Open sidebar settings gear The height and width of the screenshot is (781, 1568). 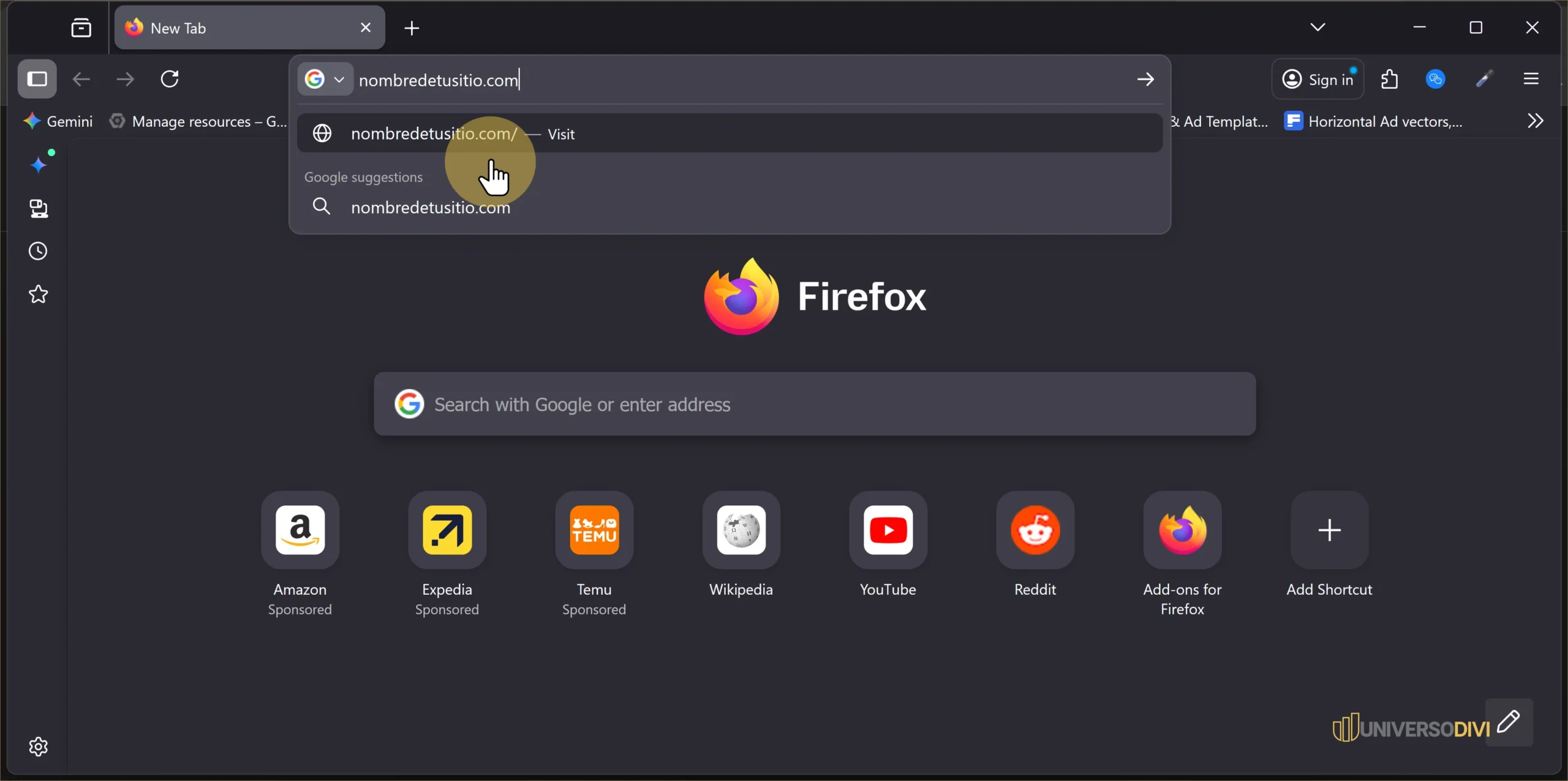point(39,747)
